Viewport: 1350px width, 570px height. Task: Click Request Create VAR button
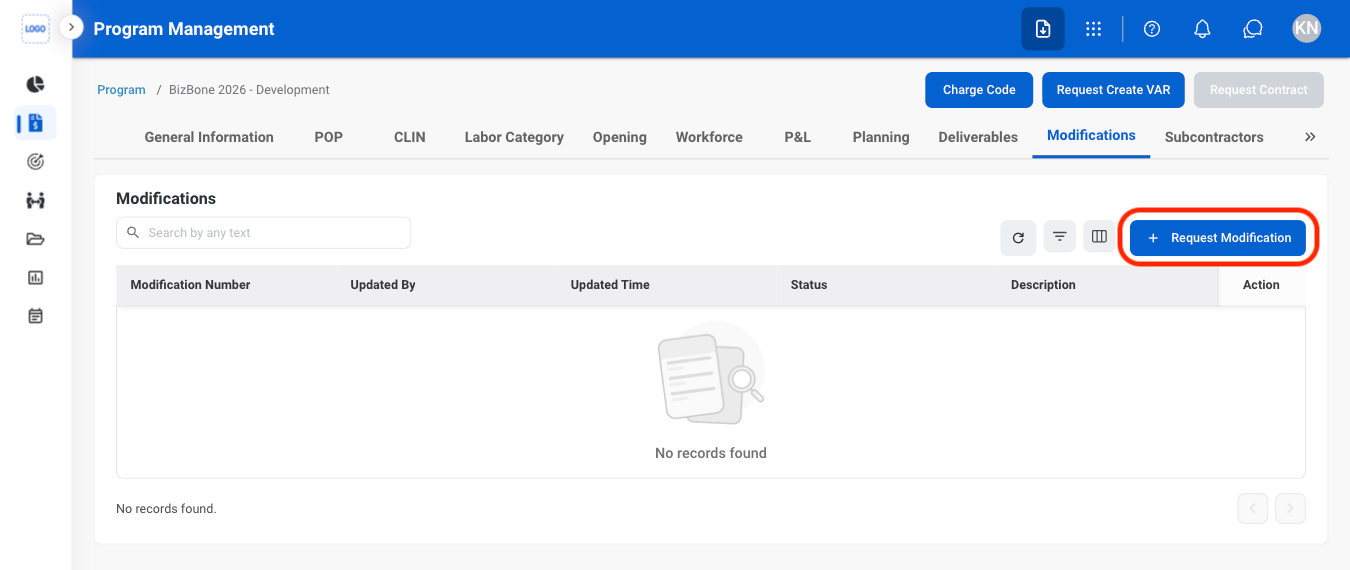click(x=1113, y=90)
